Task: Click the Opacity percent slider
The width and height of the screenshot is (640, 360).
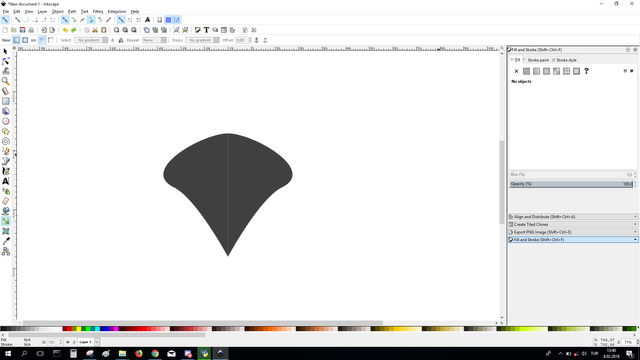Action: tap(571, 184)
